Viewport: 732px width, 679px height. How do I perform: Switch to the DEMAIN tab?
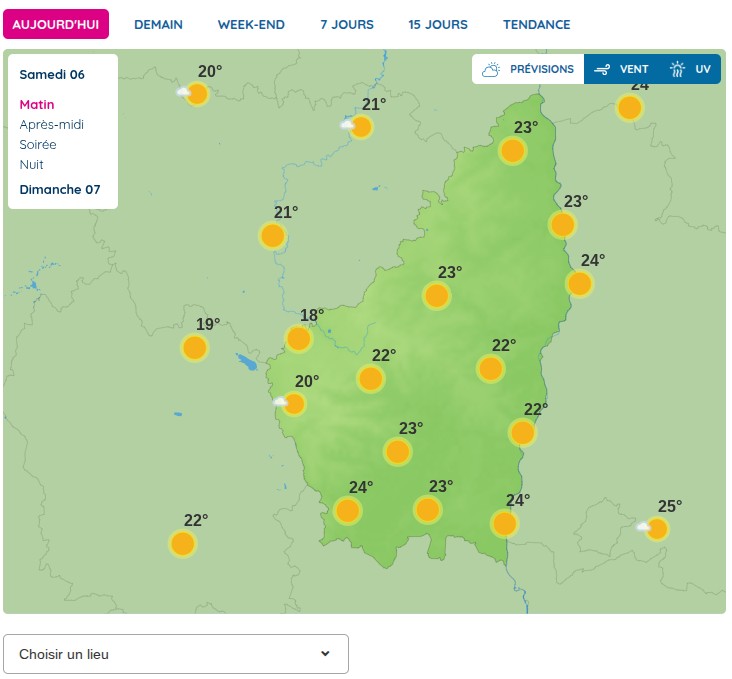158,25
